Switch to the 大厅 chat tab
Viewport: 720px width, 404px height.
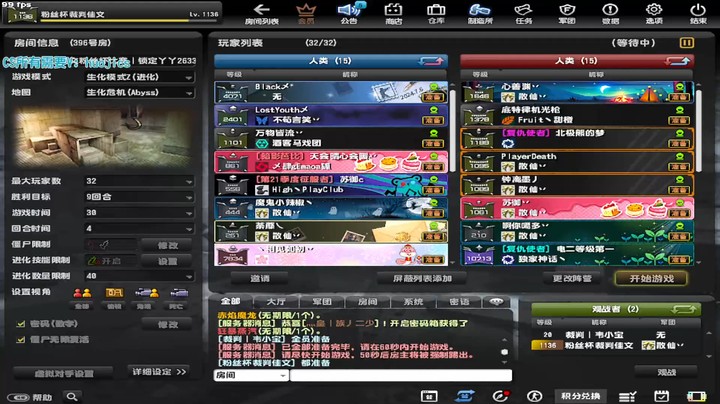tap(276, 302)
